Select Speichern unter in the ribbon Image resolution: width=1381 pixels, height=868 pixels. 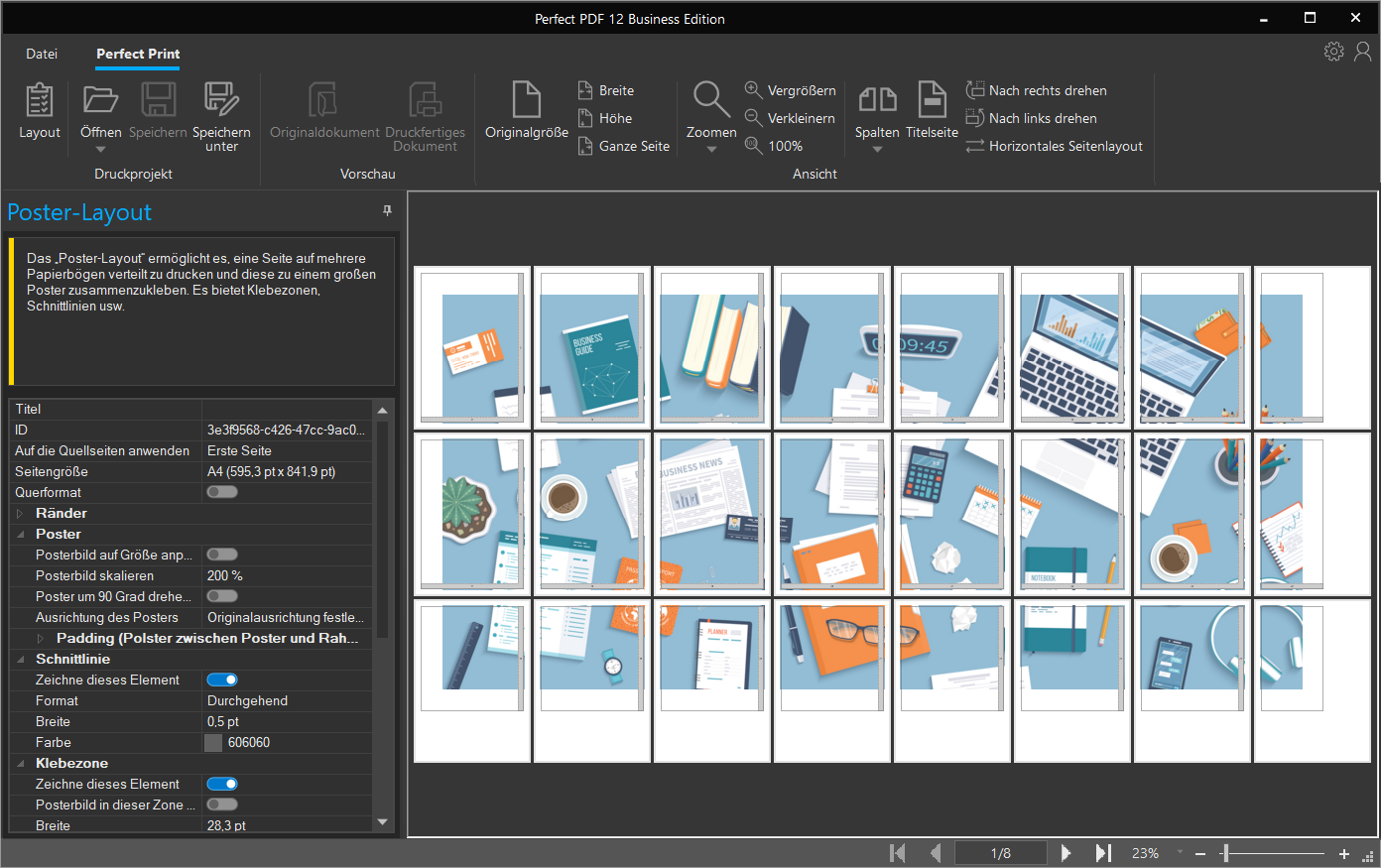221,112
